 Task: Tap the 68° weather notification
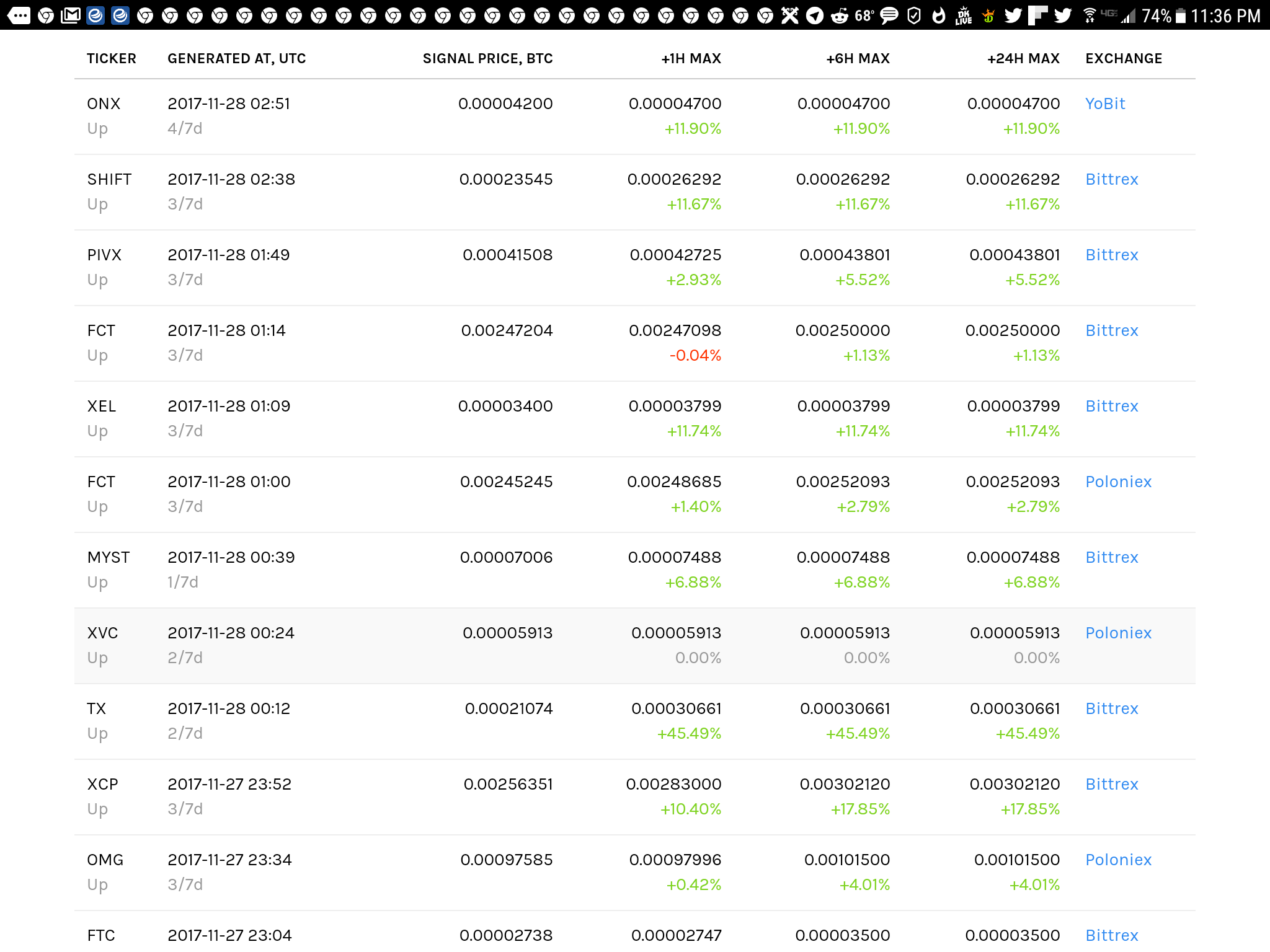(x=864, y=15)
